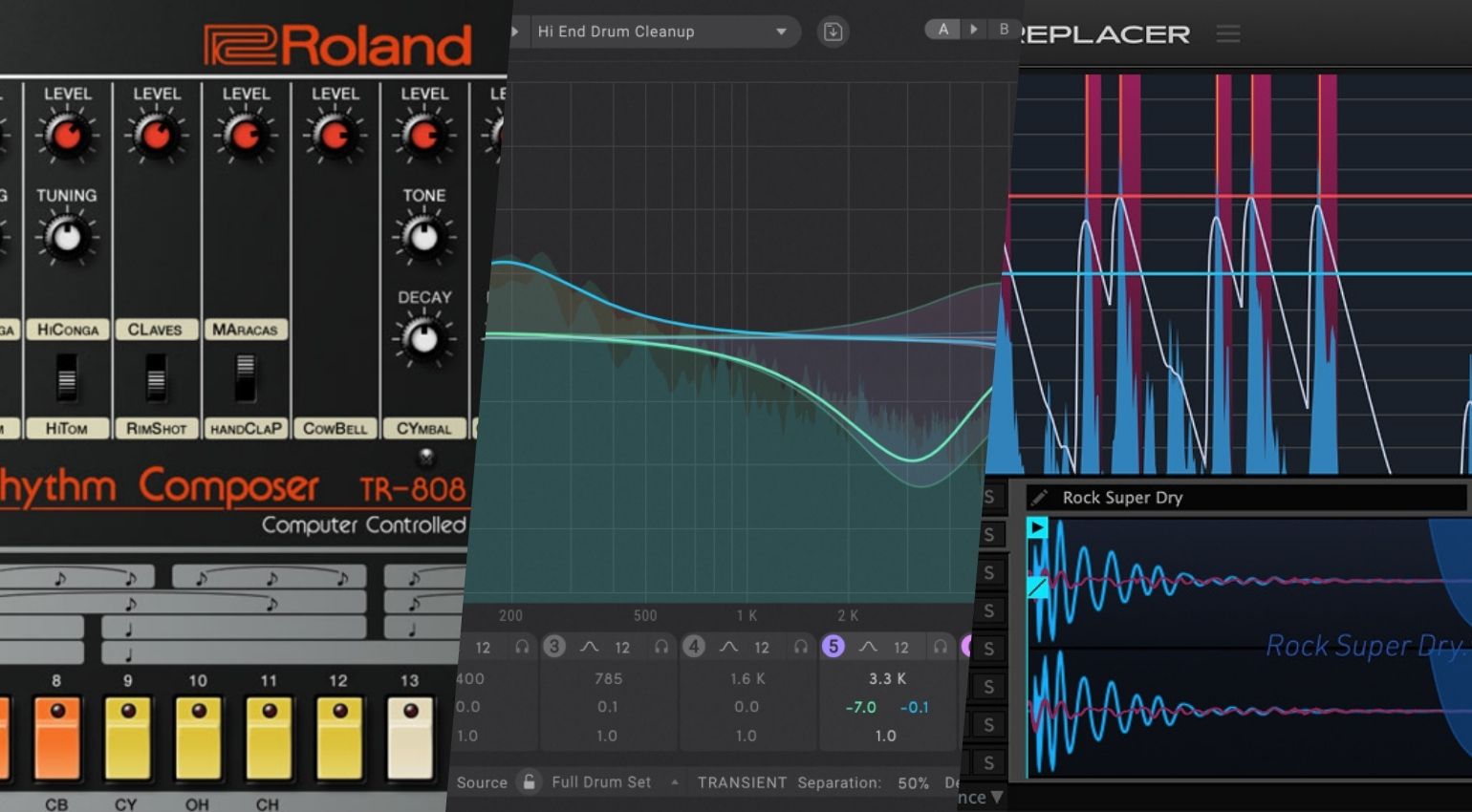
Task: Open band 4 slope value 12
Action: (x=762, y=648)
